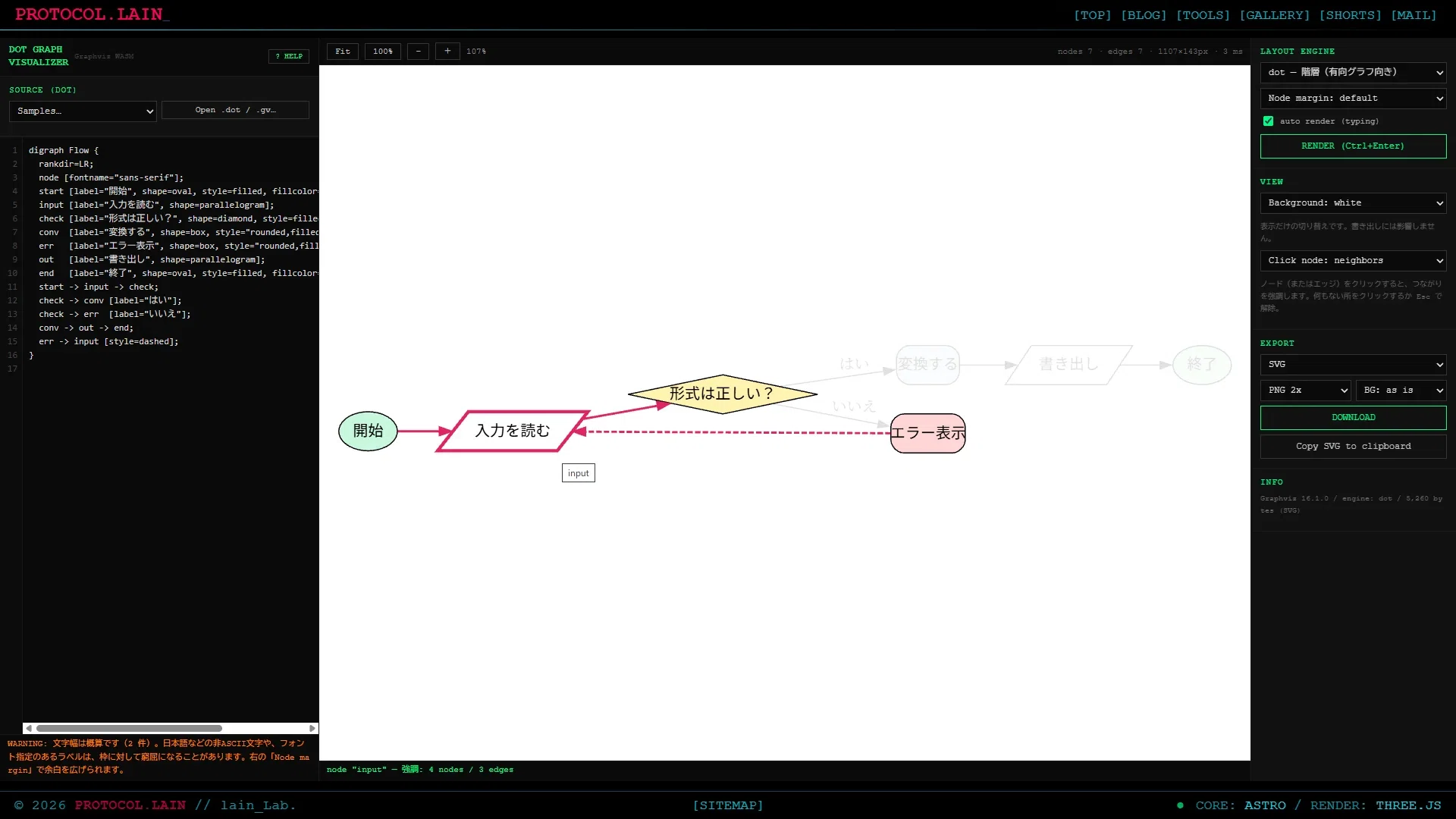Toggle the auto render checkbox
The height and width of the screenshot is (819, 1456).
pos(1268,121)
